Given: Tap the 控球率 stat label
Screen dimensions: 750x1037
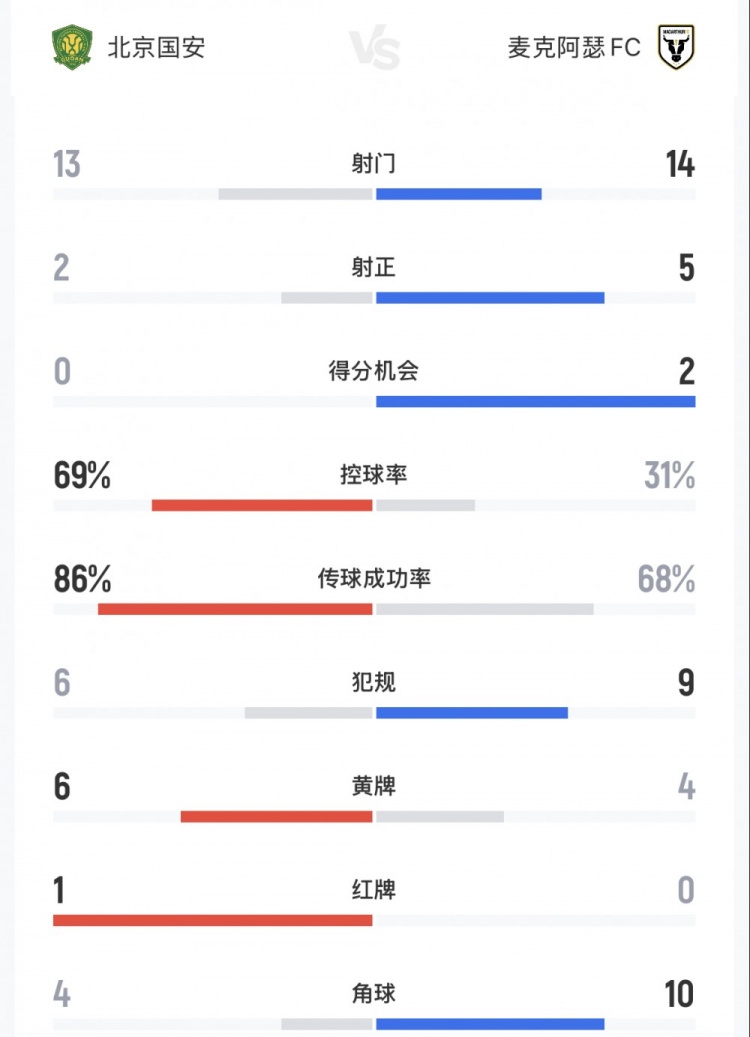Looking at the screenshot, I should pyautogui.click(x=373, y=475).
